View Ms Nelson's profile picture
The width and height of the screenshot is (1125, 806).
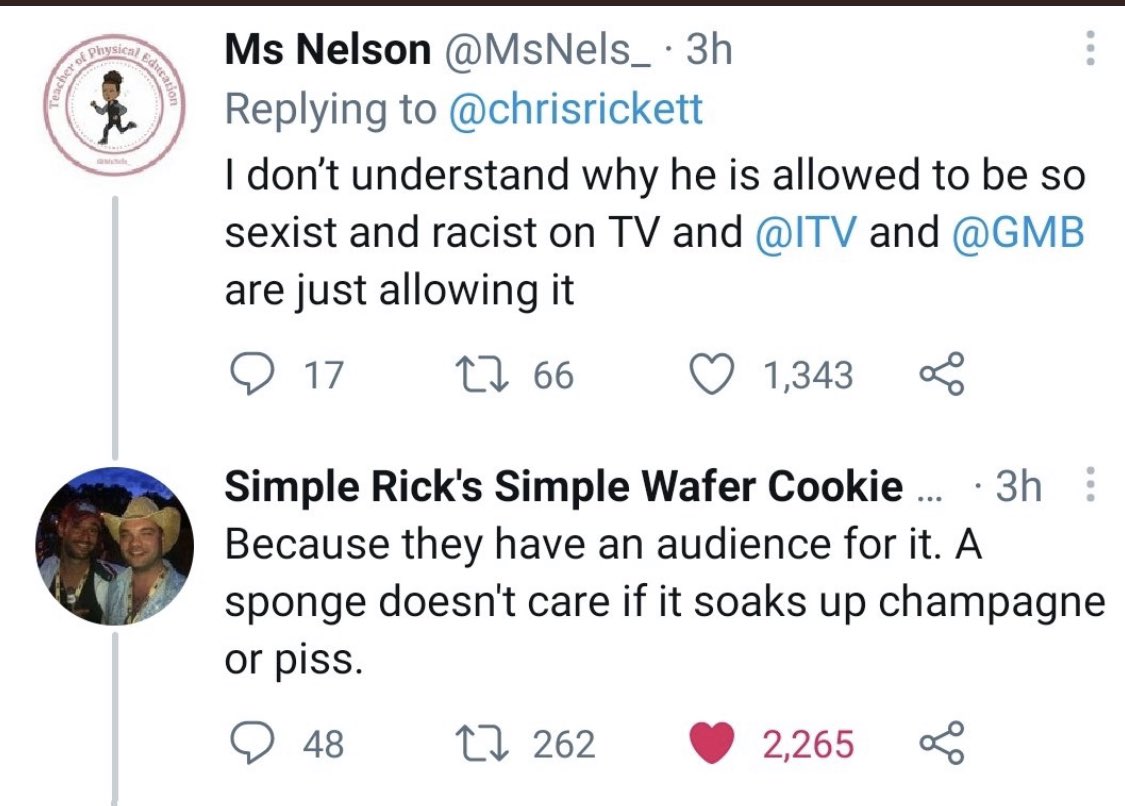click(115, 103)
